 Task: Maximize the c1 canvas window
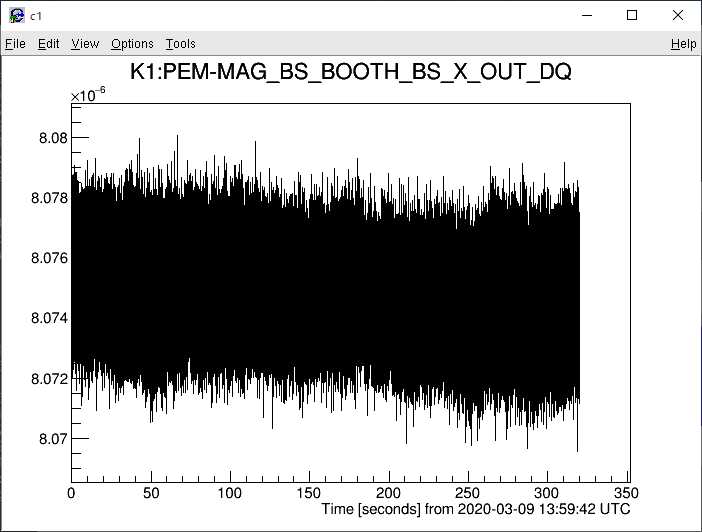[632, 15]
